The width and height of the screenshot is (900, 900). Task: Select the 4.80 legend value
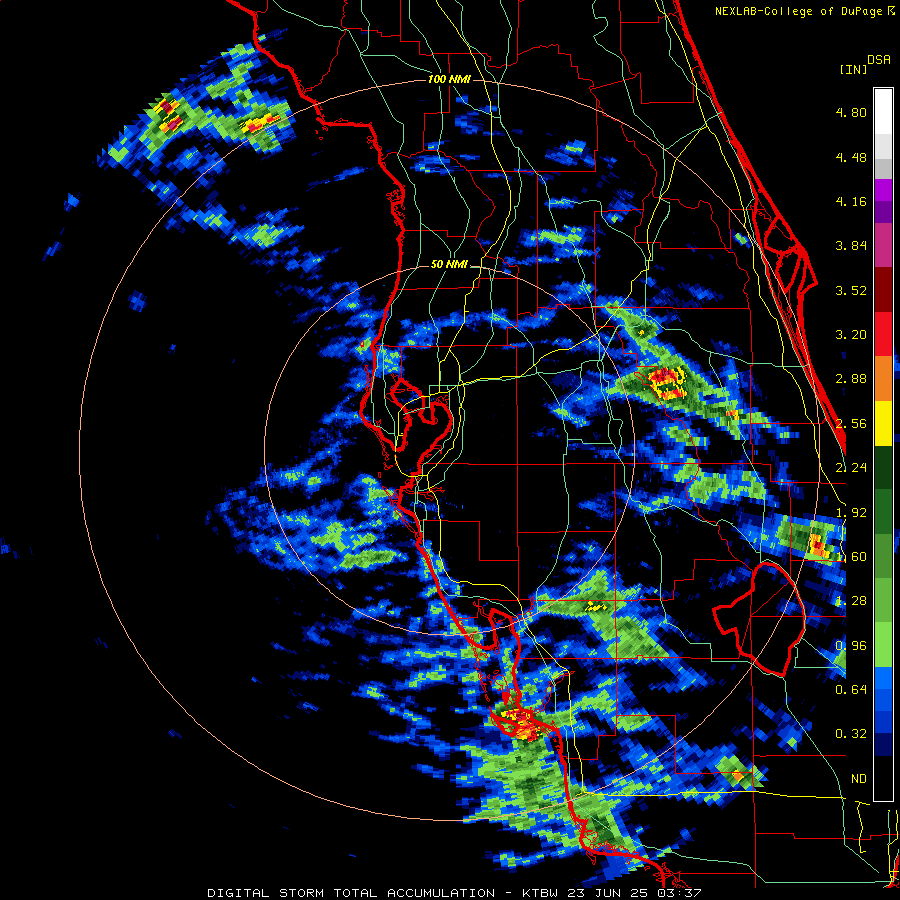851,112
